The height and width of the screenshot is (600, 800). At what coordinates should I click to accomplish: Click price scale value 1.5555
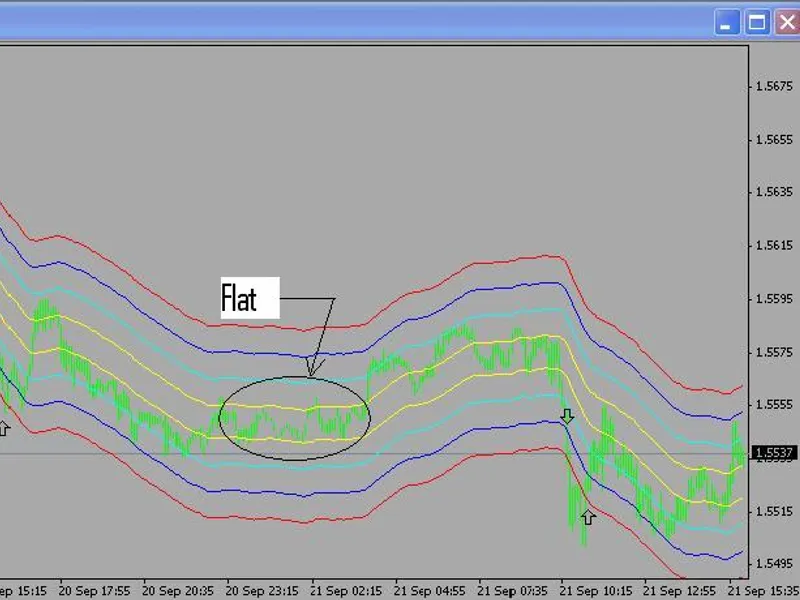(774, 405)
